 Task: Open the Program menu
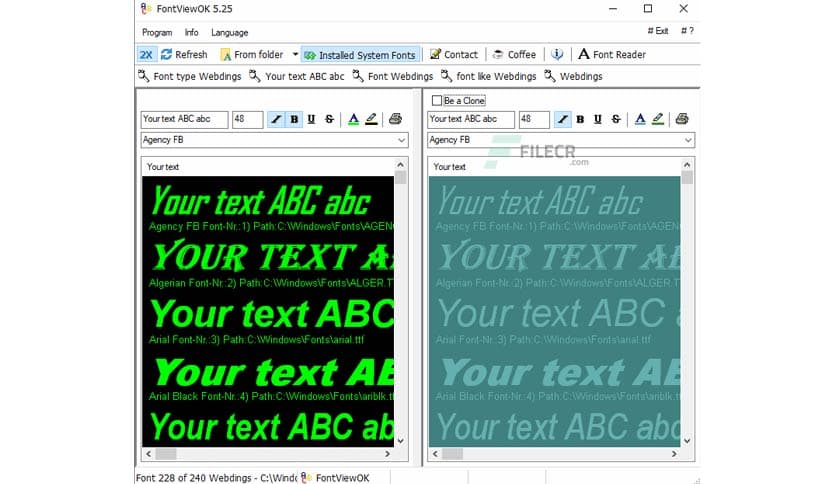[x=157, y=33]
